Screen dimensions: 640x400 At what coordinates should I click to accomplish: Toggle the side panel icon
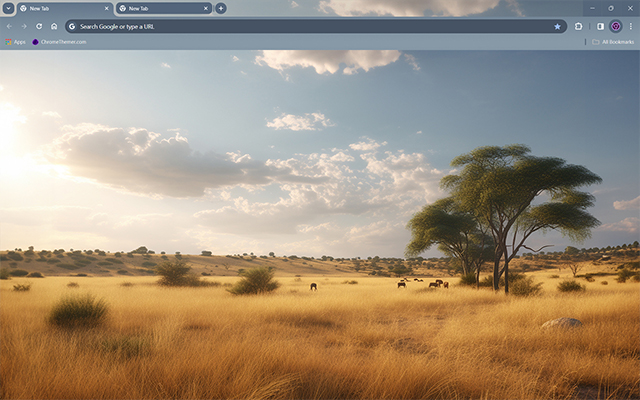click(x=600, y=27)
